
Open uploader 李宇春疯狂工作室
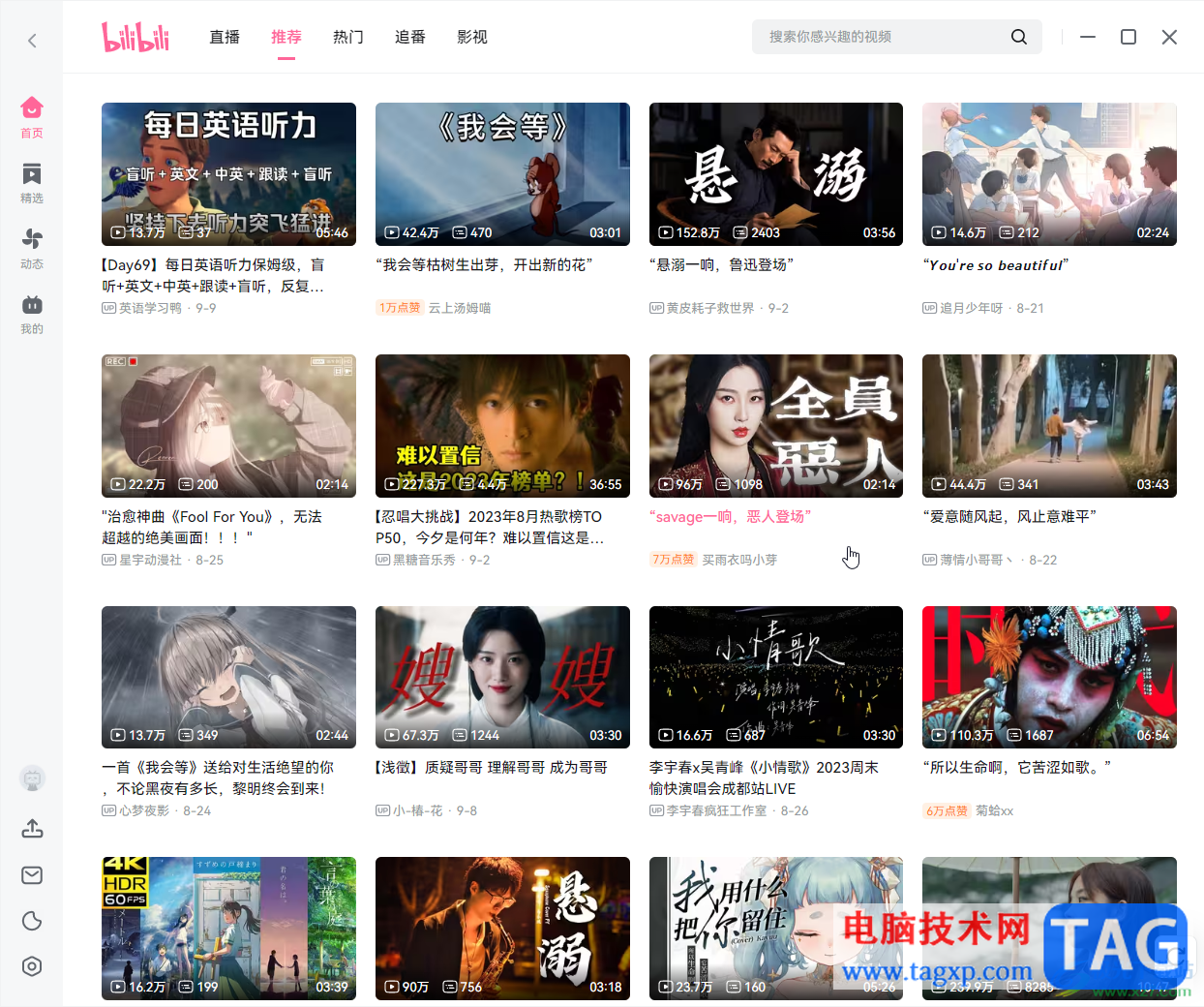pos(717,810)
